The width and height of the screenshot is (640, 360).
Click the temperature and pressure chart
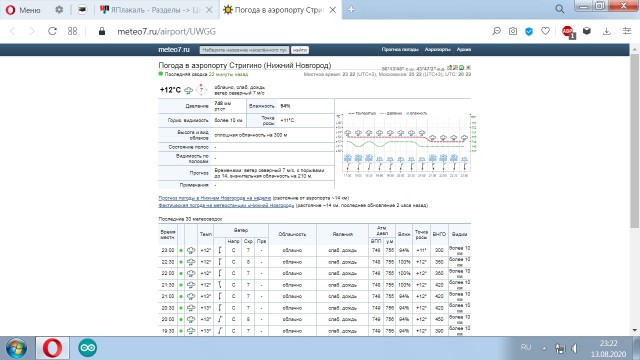coord(406,145)
